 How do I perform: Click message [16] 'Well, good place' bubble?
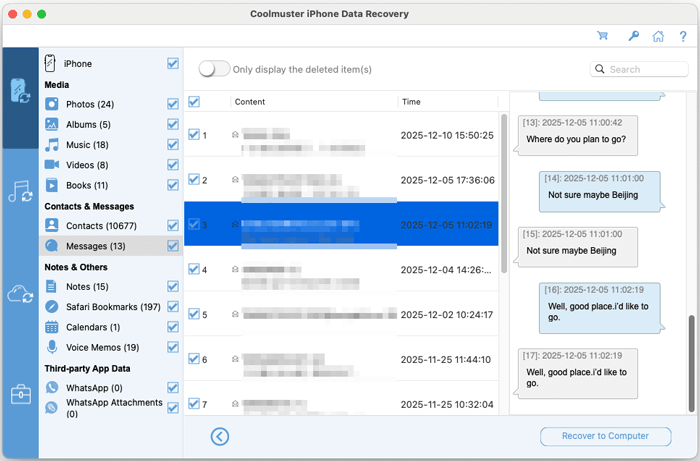(x=601, y=308)
